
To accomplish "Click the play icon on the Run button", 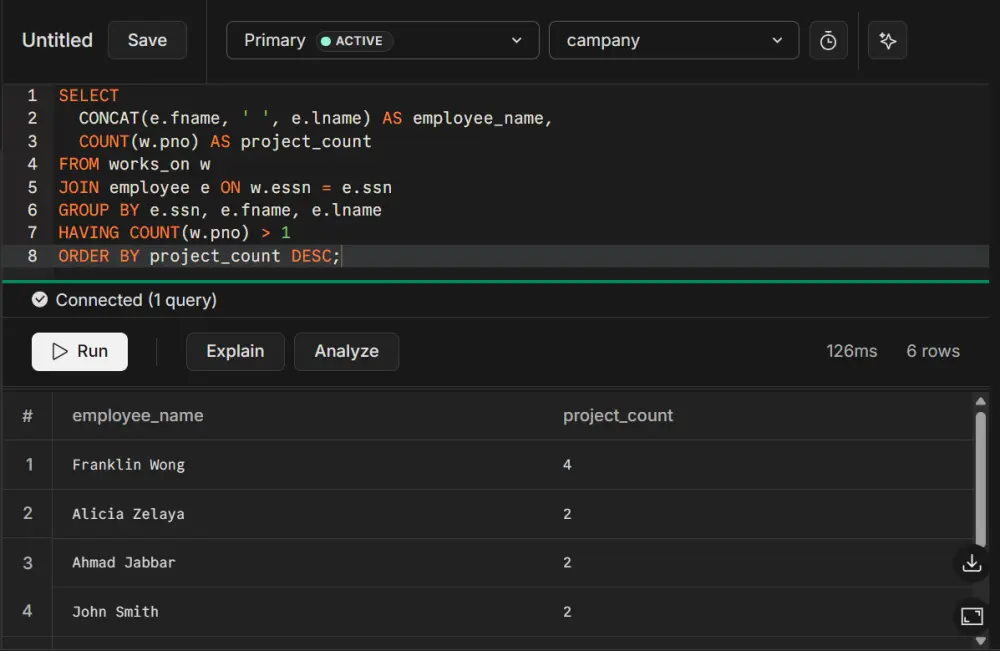I will tap(58, 351).
